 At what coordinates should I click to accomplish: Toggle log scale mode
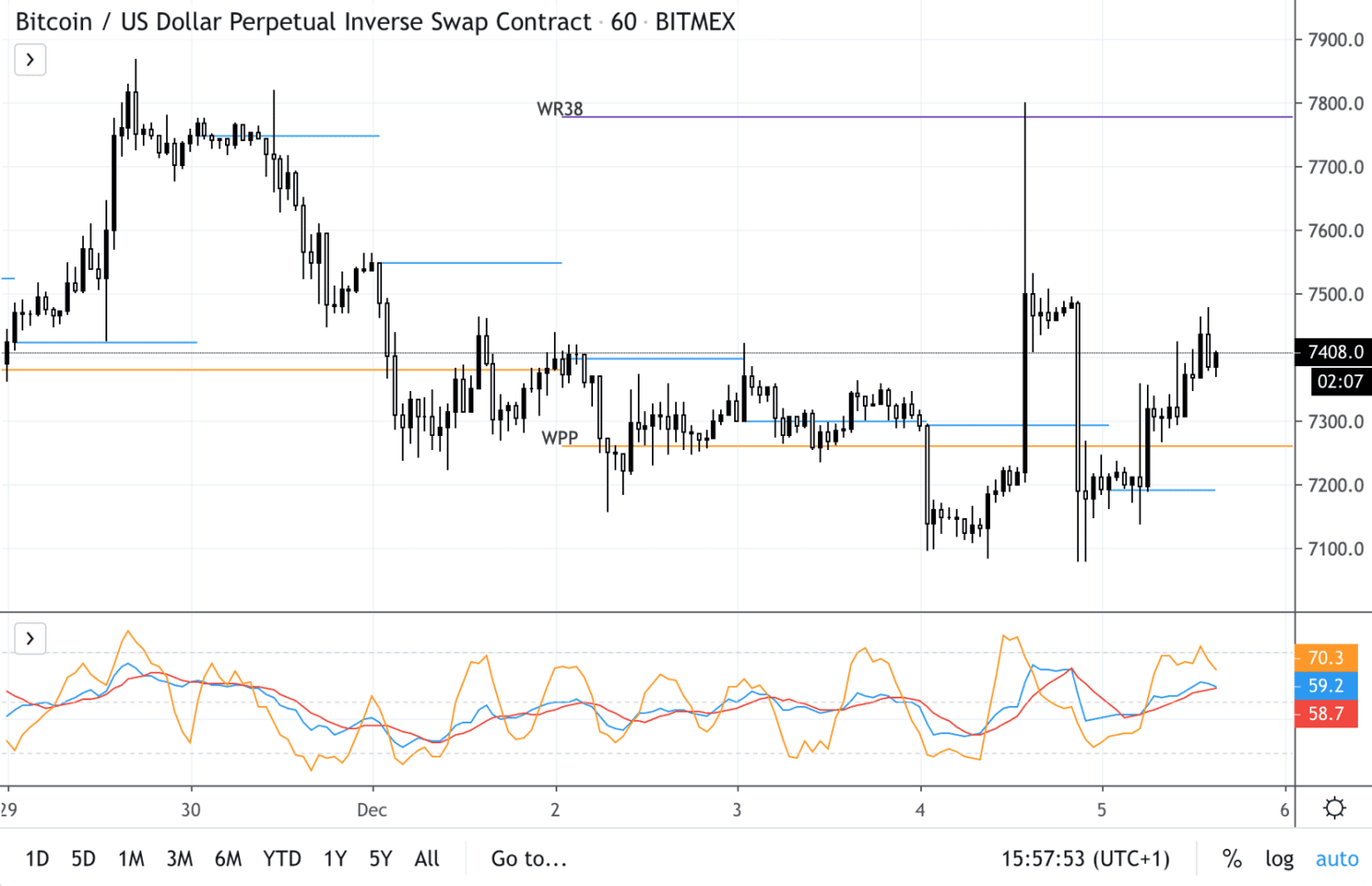[1279, 859]
